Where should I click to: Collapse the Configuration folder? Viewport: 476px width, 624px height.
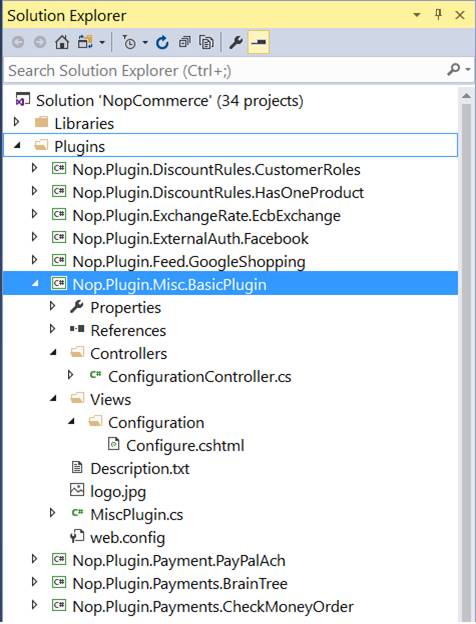[71, 421]
